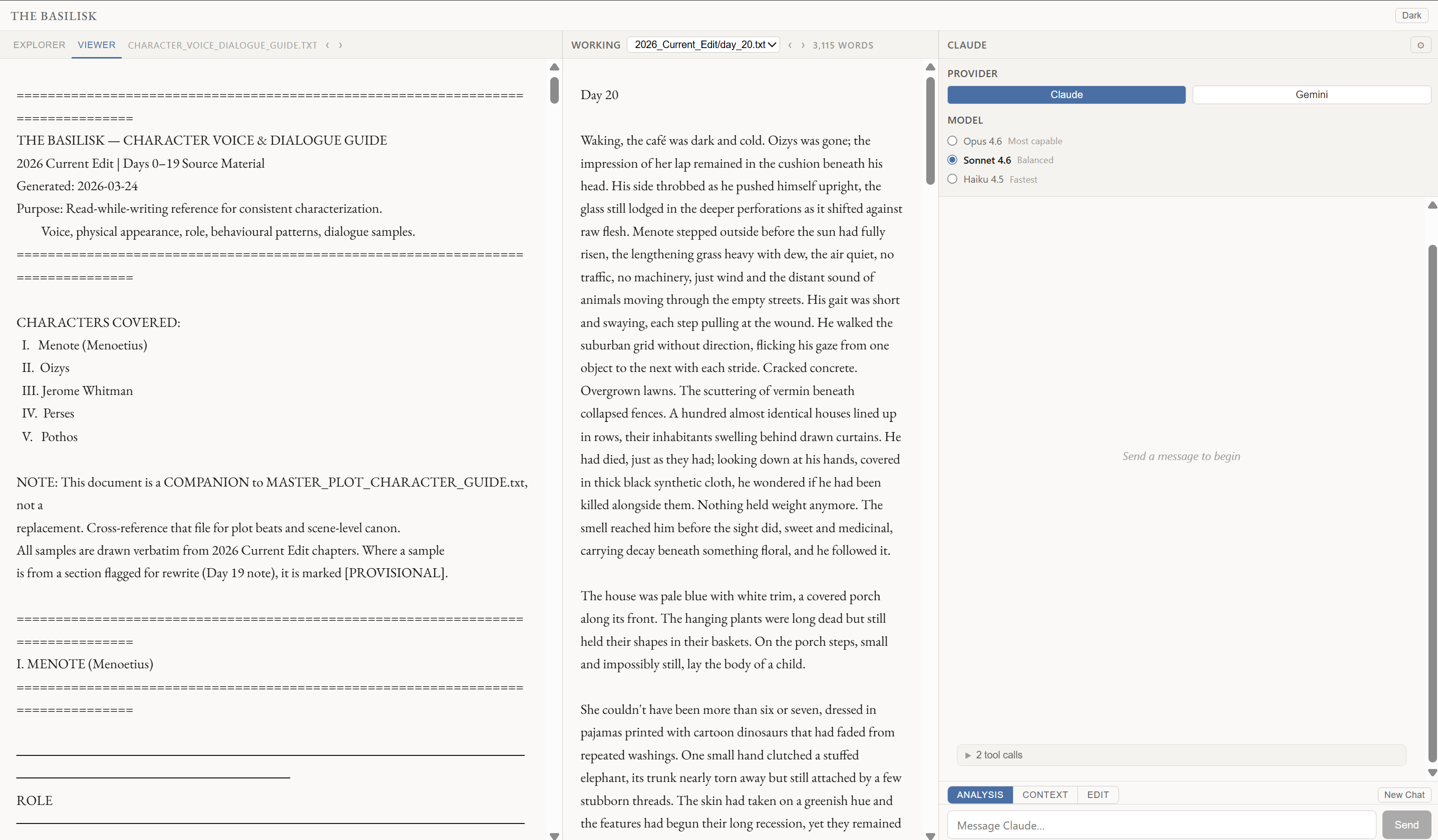The width and height of the screenshot is (1438, 840).
Task: Switch to the Explorer tab
Action: point(40,45)
